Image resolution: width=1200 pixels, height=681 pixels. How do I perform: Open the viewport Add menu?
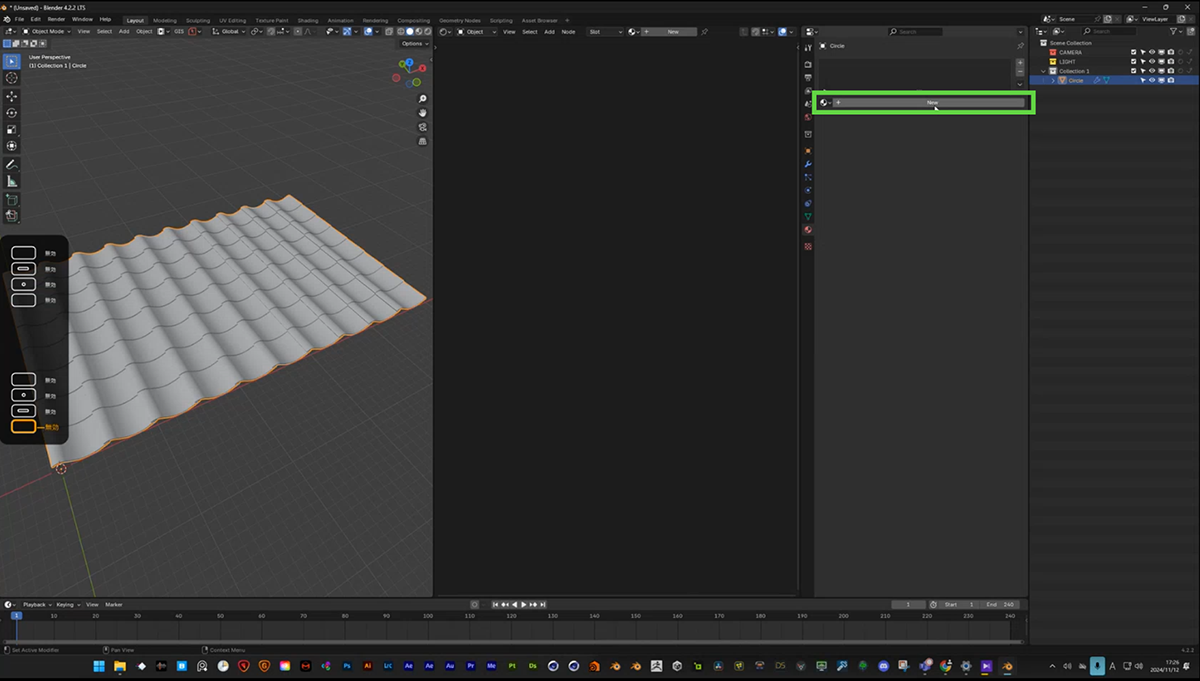coord(124,31)
